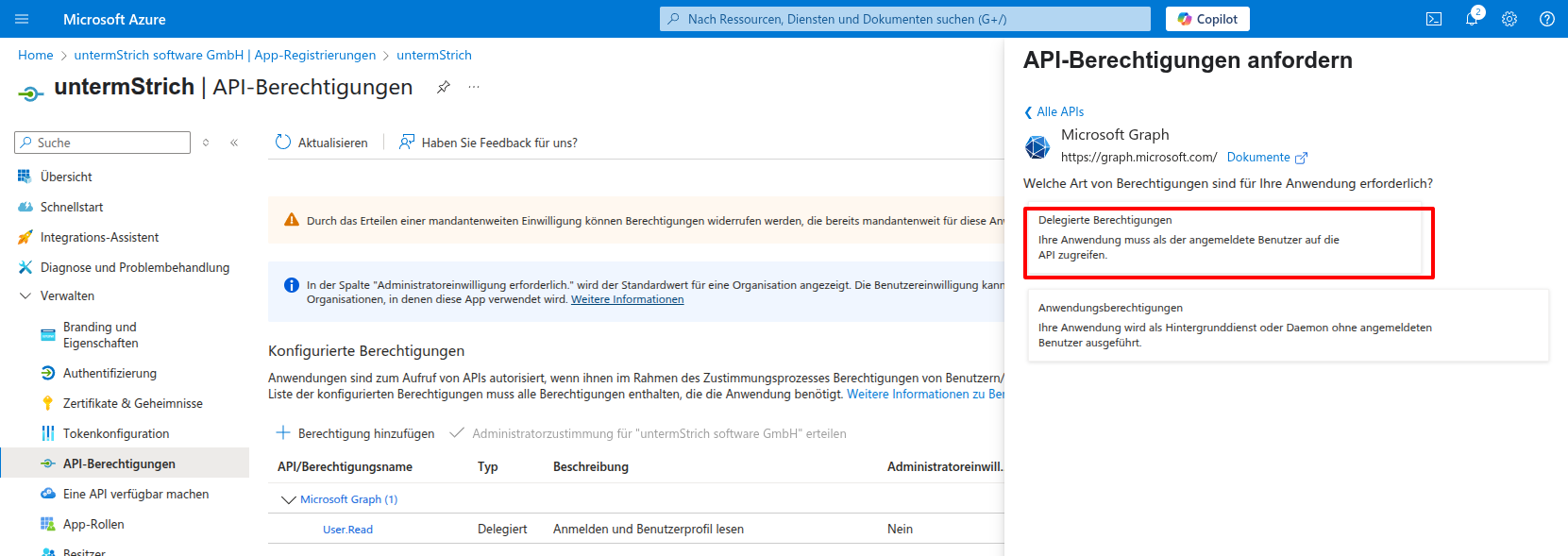The height and width of the screenshot is (556, 1568).
Task: Open the more options ellipsis by title
Action: pos(474,87)
